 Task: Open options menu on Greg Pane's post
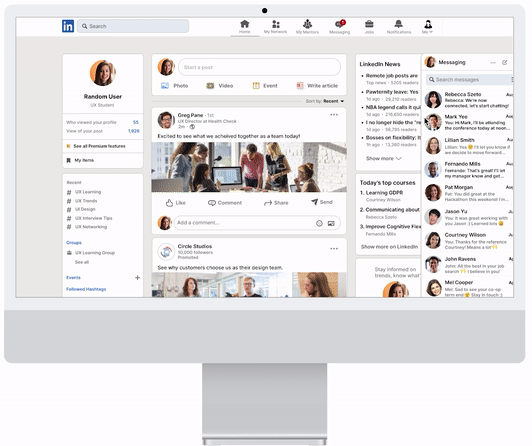(334, 115)
